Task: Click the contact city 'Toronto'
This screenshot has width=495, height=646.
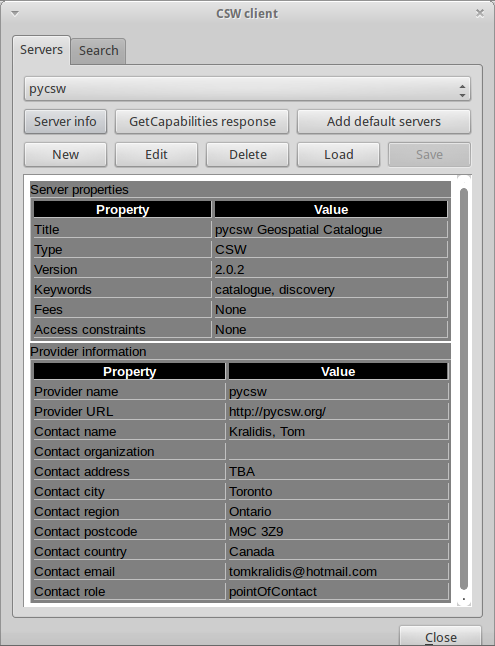Action: (x=251, y=492)
